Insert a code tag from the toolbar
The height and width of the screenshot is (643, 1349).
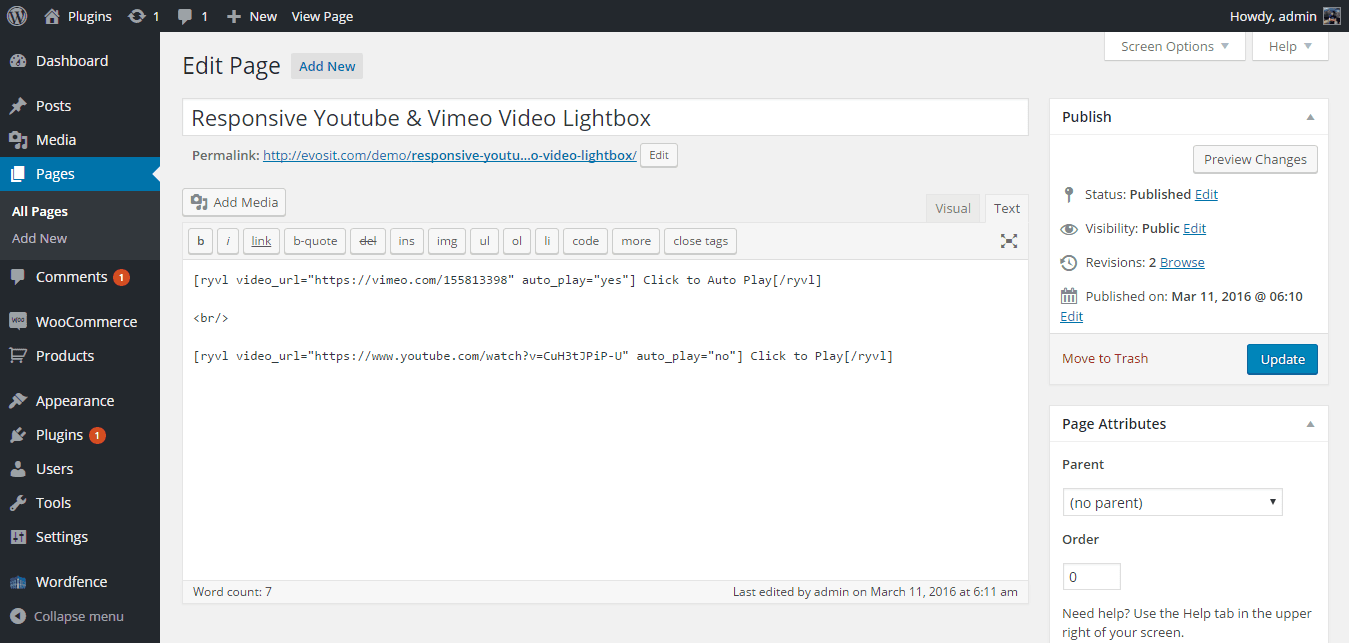pyautogui.click(x=585, y=241)
